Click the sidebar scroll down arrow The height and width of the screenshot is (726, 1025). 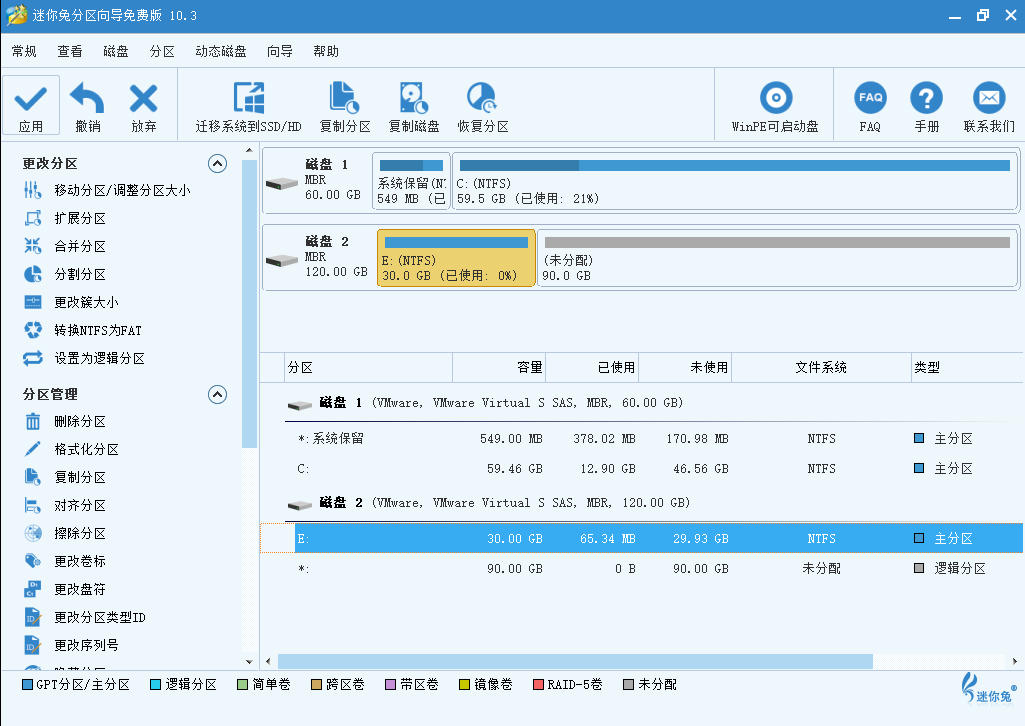[249, 663]
